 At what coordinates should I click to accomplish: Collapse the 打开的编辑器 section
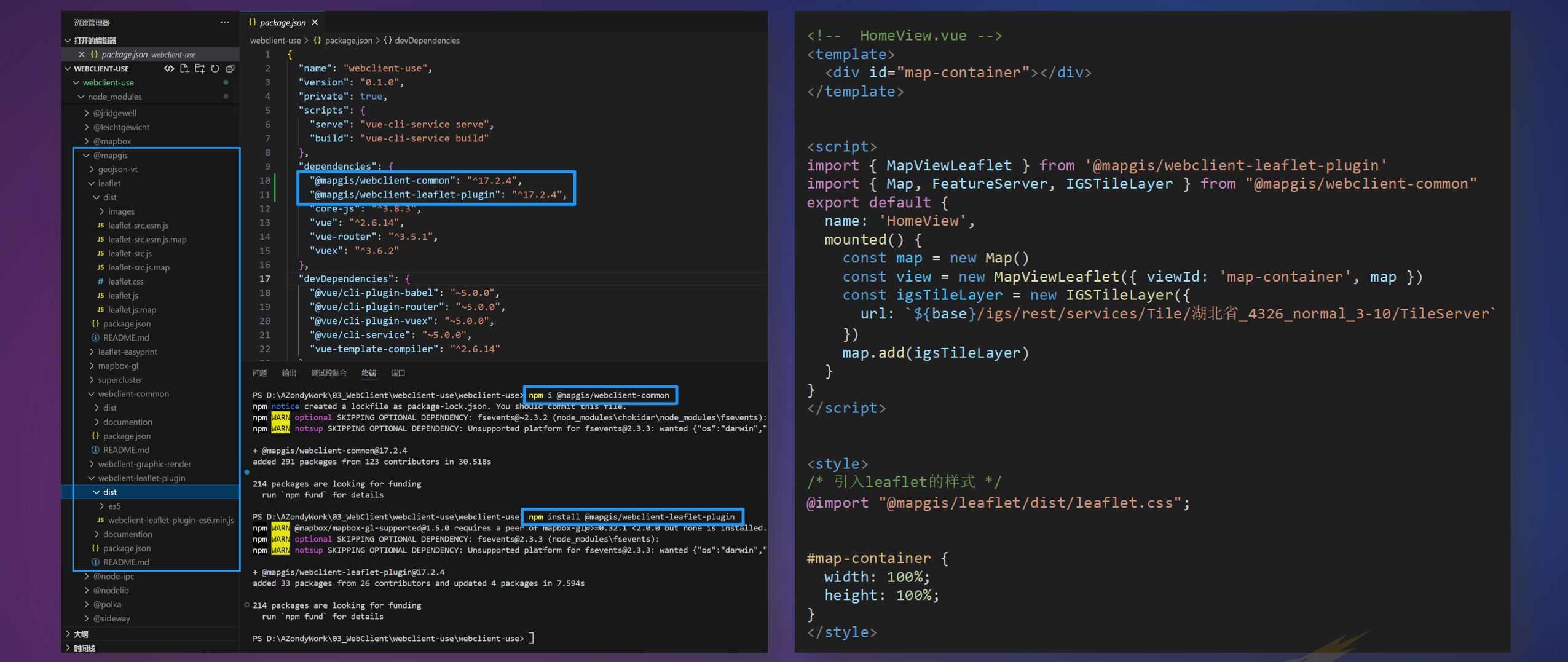[68, 41]
